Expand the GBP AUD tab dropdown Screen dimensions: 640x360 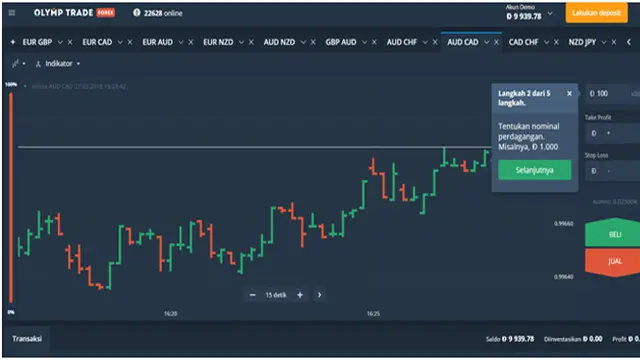pos(364,42)
